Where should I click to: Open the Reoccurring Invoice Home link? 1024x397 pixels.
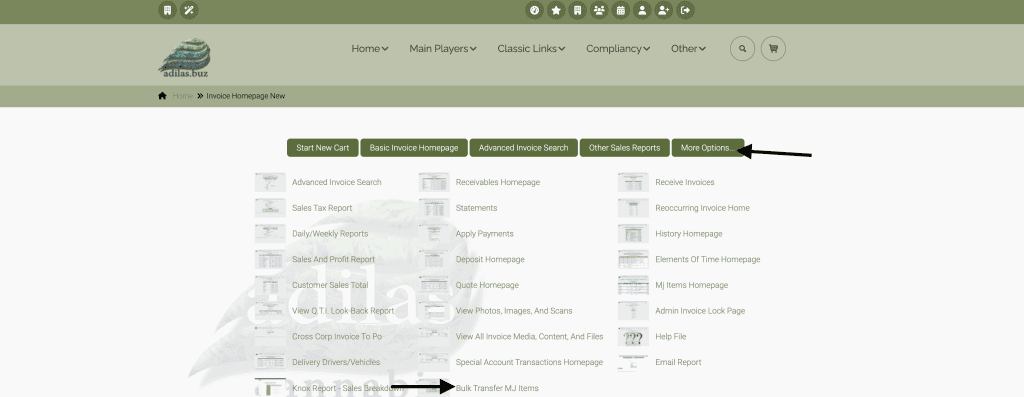click(x=702, y=208)
